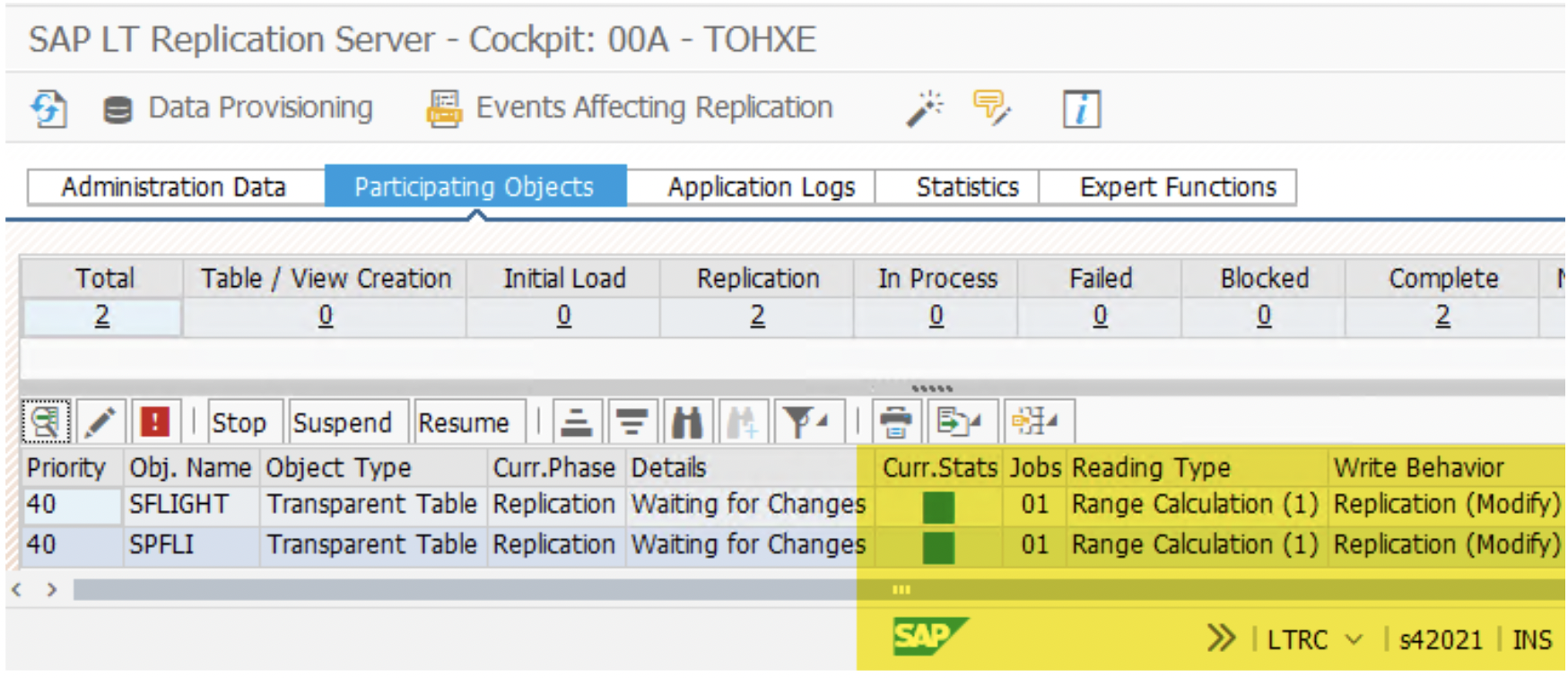
Task: Click the Failed count 0
Action: point(1101,316)
